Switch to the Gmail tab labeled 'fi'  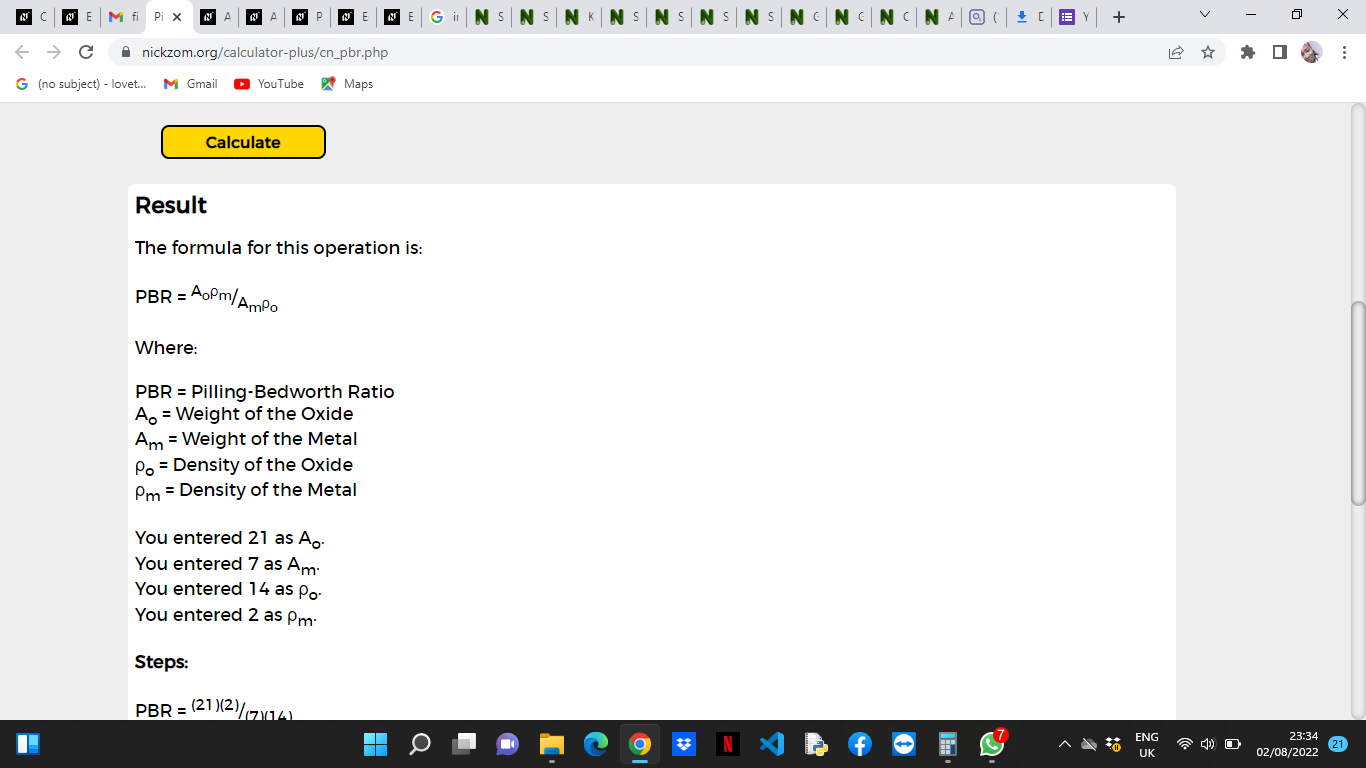tap(124, 17)
